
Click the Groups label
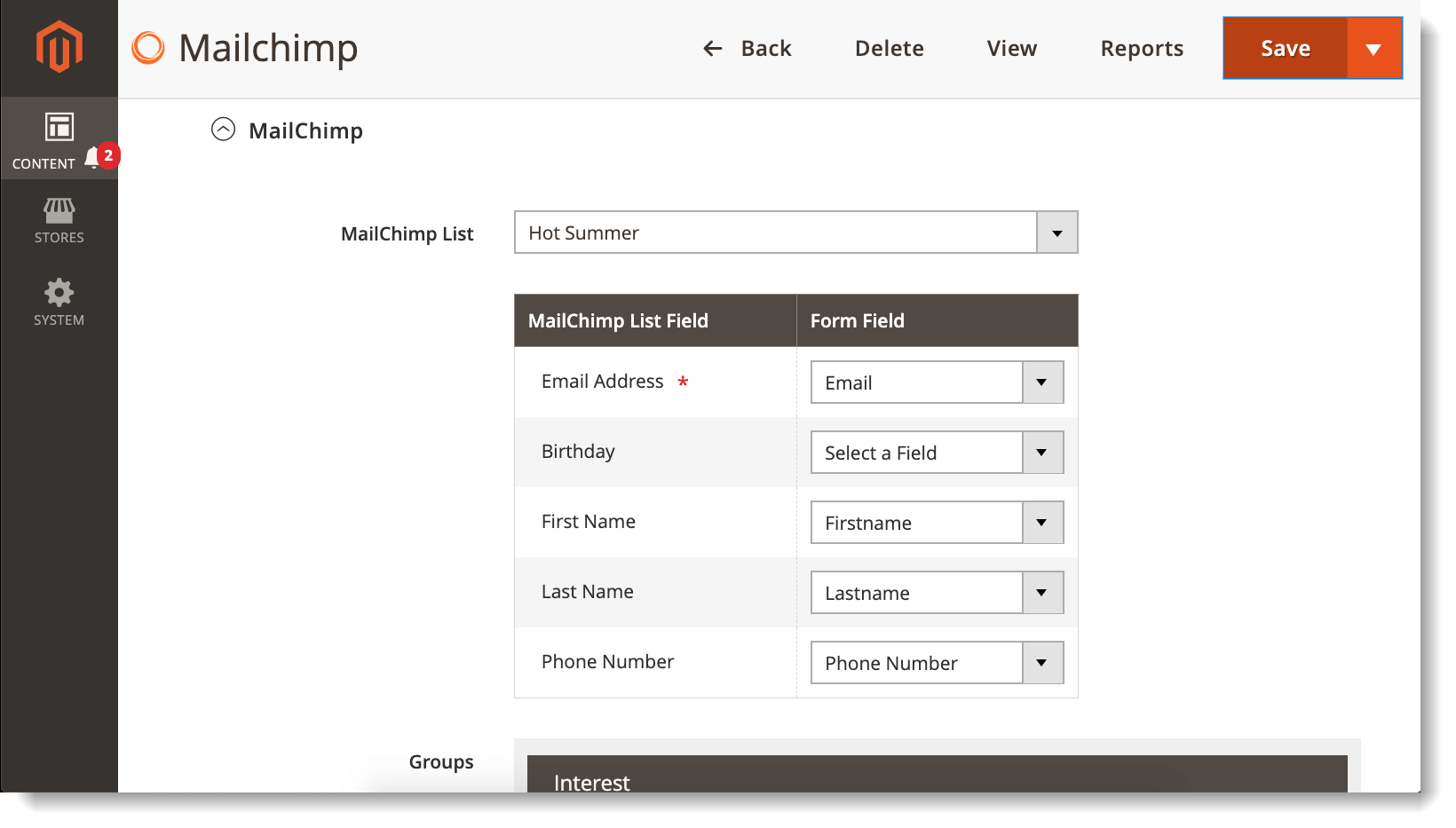click(x=441, y=762)
